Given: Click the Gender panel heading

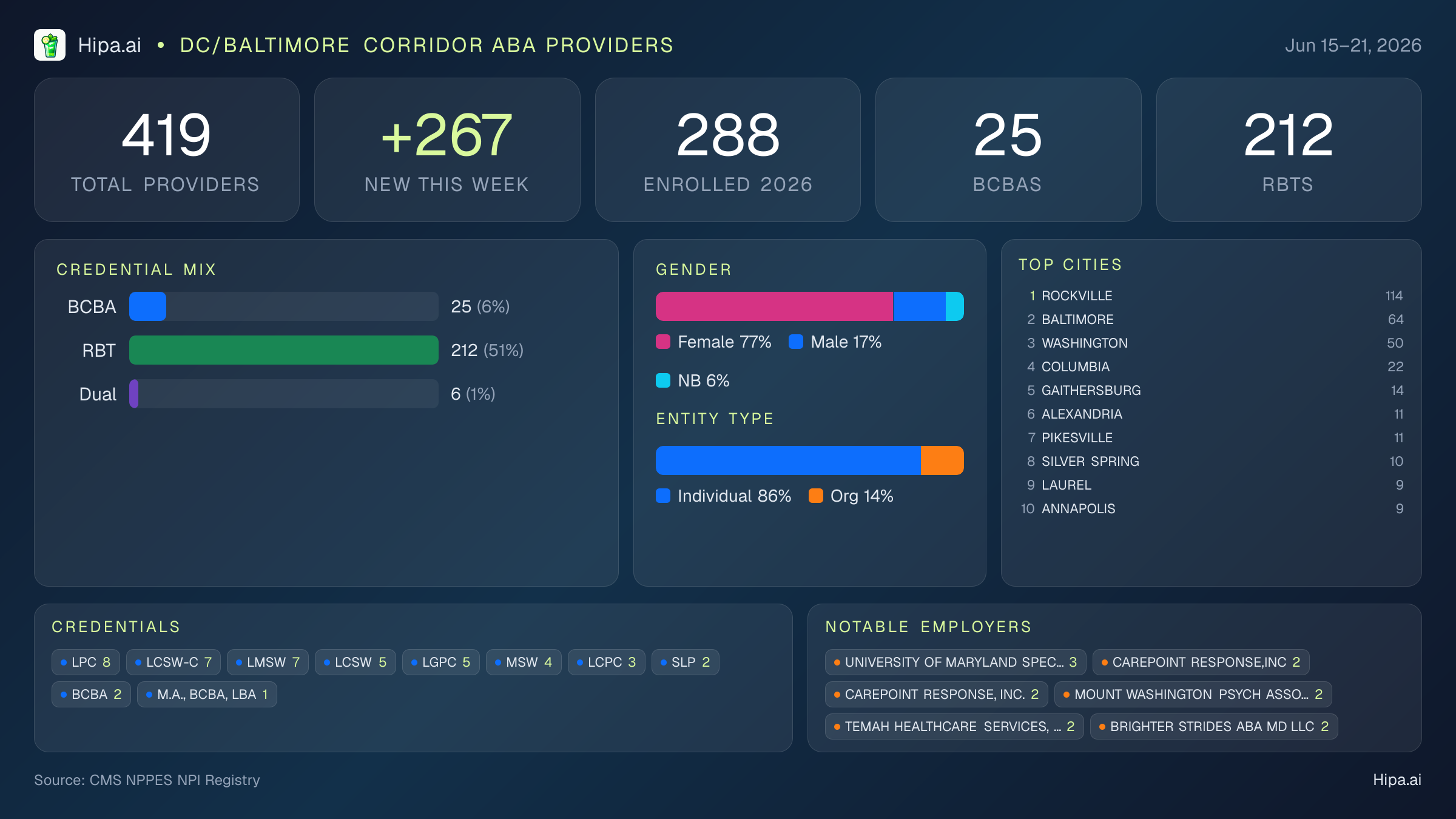Looking at the screenshot, I should (693, 269).
